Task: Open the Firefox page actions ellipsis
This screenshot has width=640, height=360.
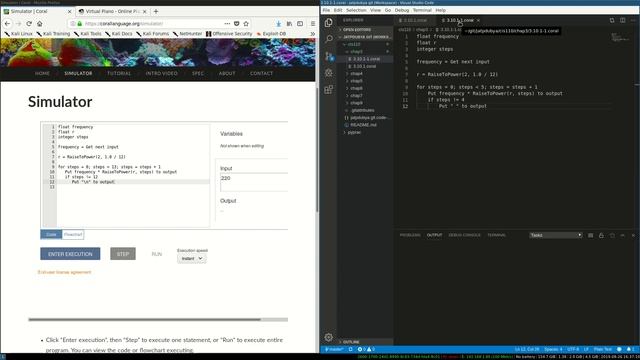Action: click(227, 24)
